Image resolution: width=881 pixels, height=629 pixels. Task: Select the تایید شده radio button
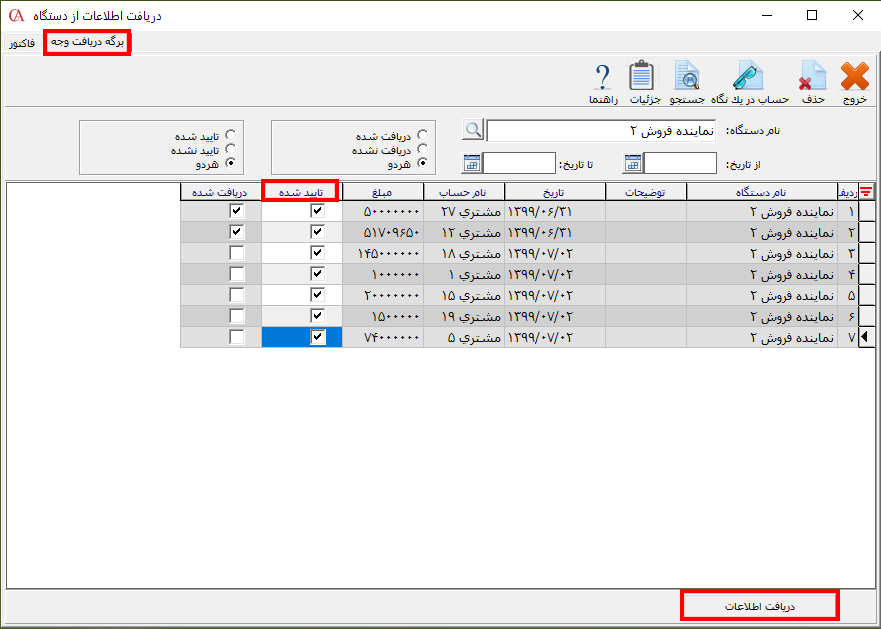coord(231,134)
